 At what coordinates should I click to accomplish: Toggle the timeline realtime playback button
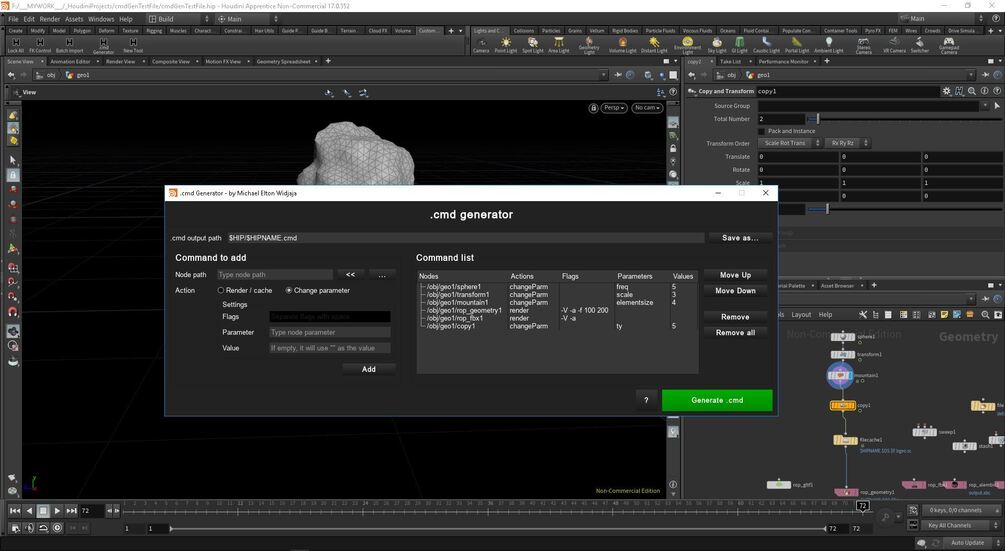click(x=57, y=528)
